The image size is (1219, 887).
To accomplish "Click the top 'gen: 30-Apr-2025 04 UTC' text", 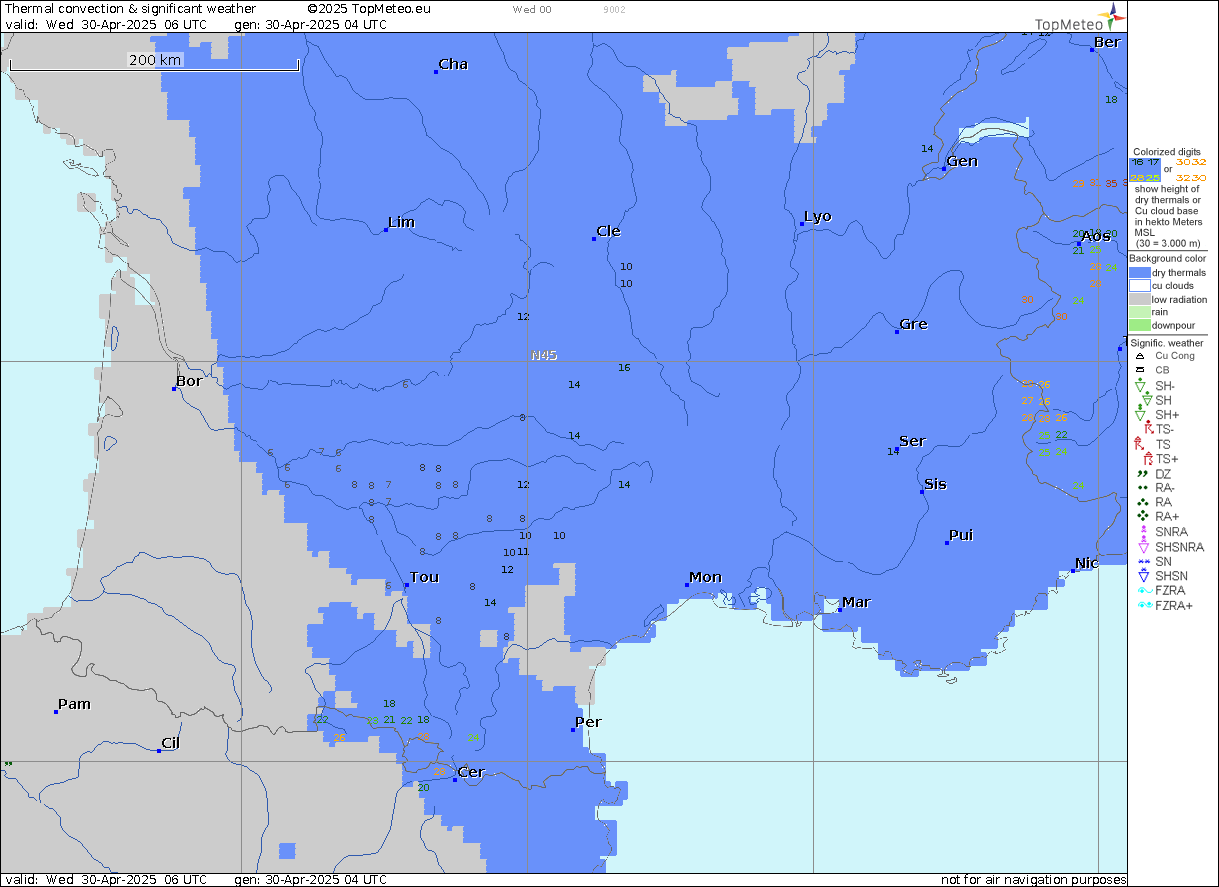I will coord(310,24).
